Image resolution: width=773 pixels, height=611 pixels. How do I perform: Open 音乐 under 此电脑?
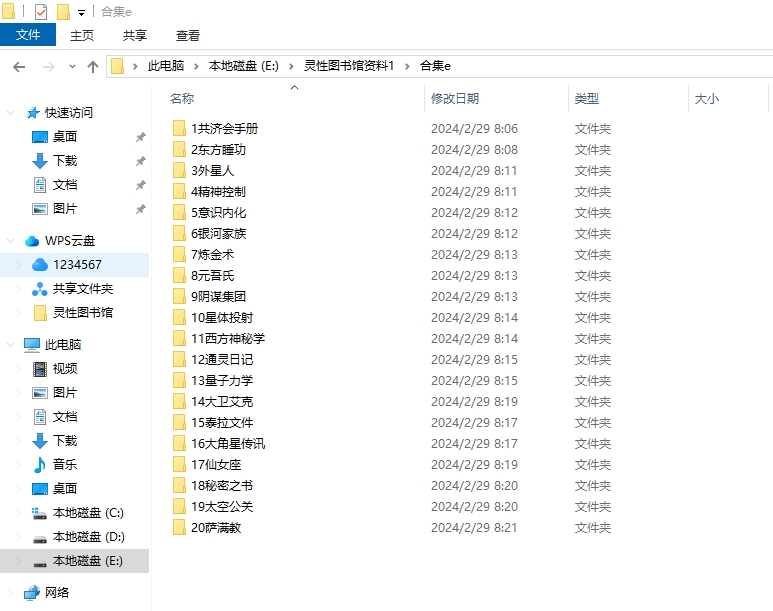pos(65,464)
